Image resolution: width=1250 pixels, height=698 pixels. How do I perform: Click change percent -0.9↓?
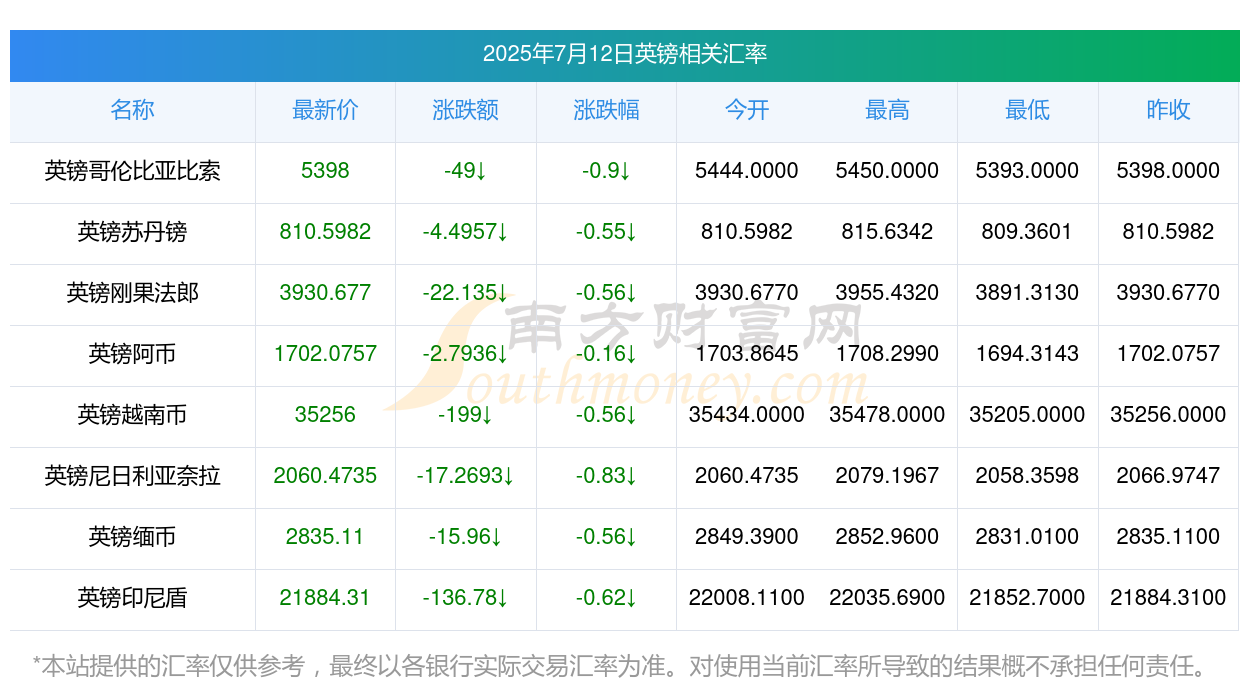(x=606, y=171)
